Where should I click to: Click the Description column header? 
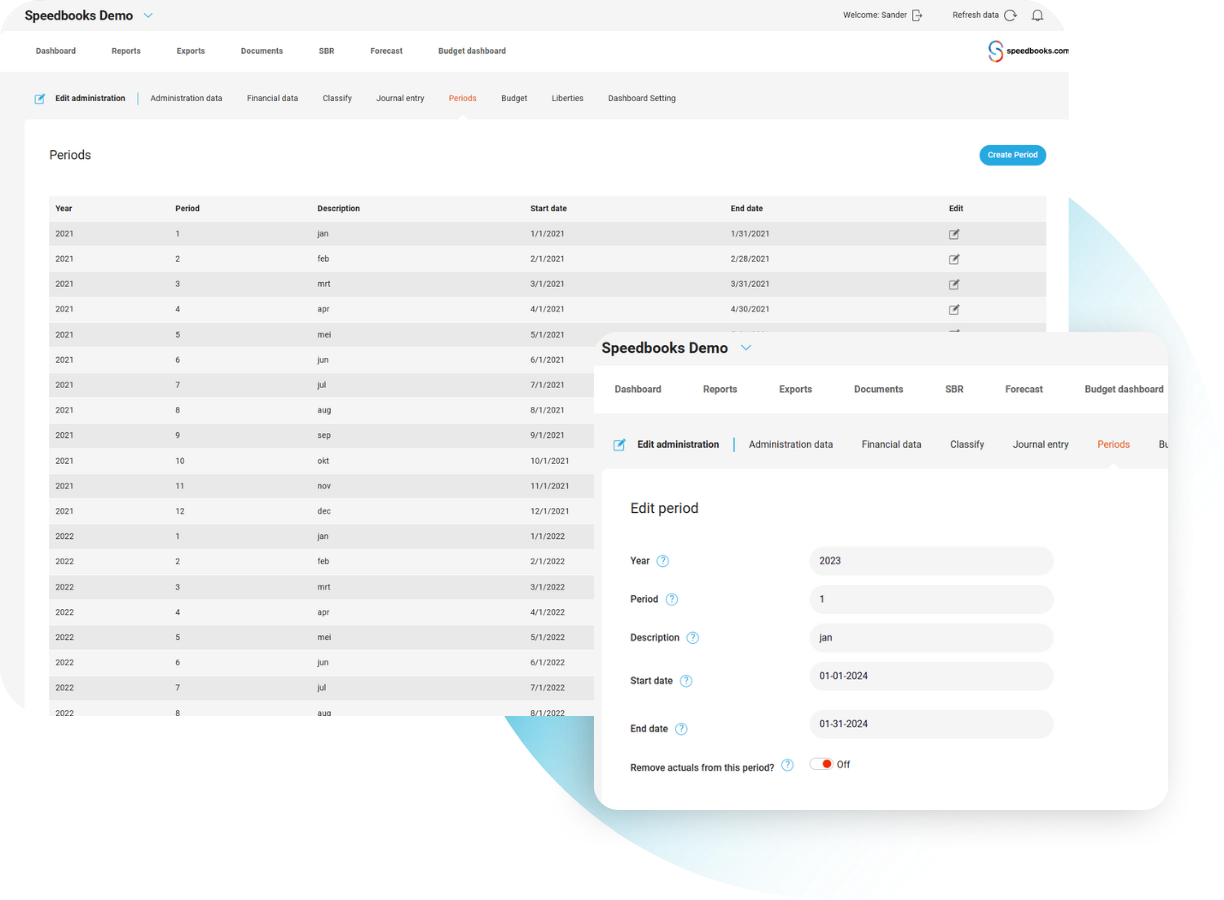339,209
